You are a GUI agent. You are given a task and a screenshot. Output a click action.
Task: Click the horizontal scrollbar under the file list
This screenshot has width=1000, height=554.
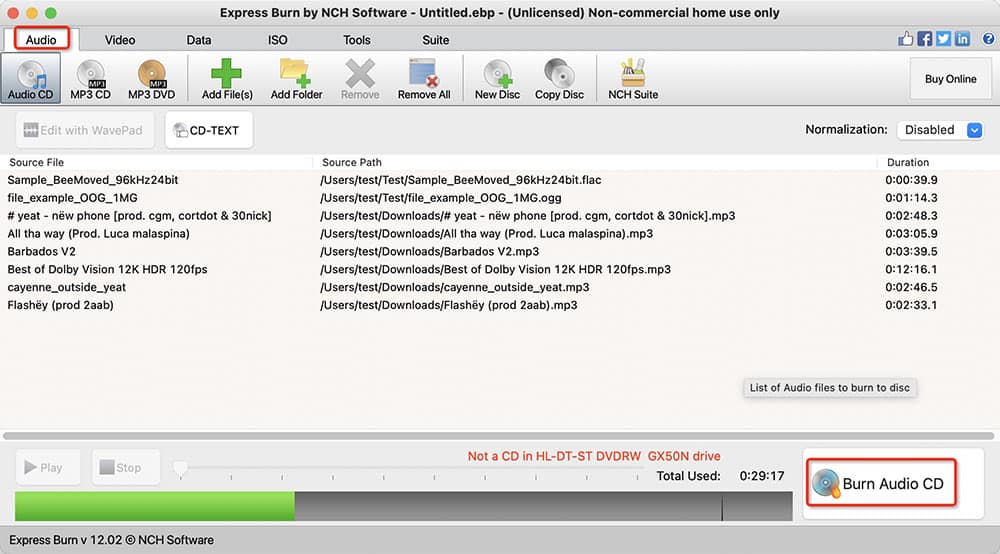tap(499, 436)
